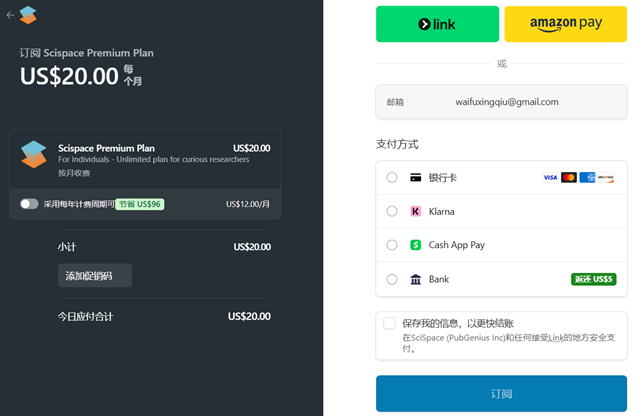Click the green Cash App icon
Image resolution: width=635 pixels, height=416 pixels.
(416, 245)
